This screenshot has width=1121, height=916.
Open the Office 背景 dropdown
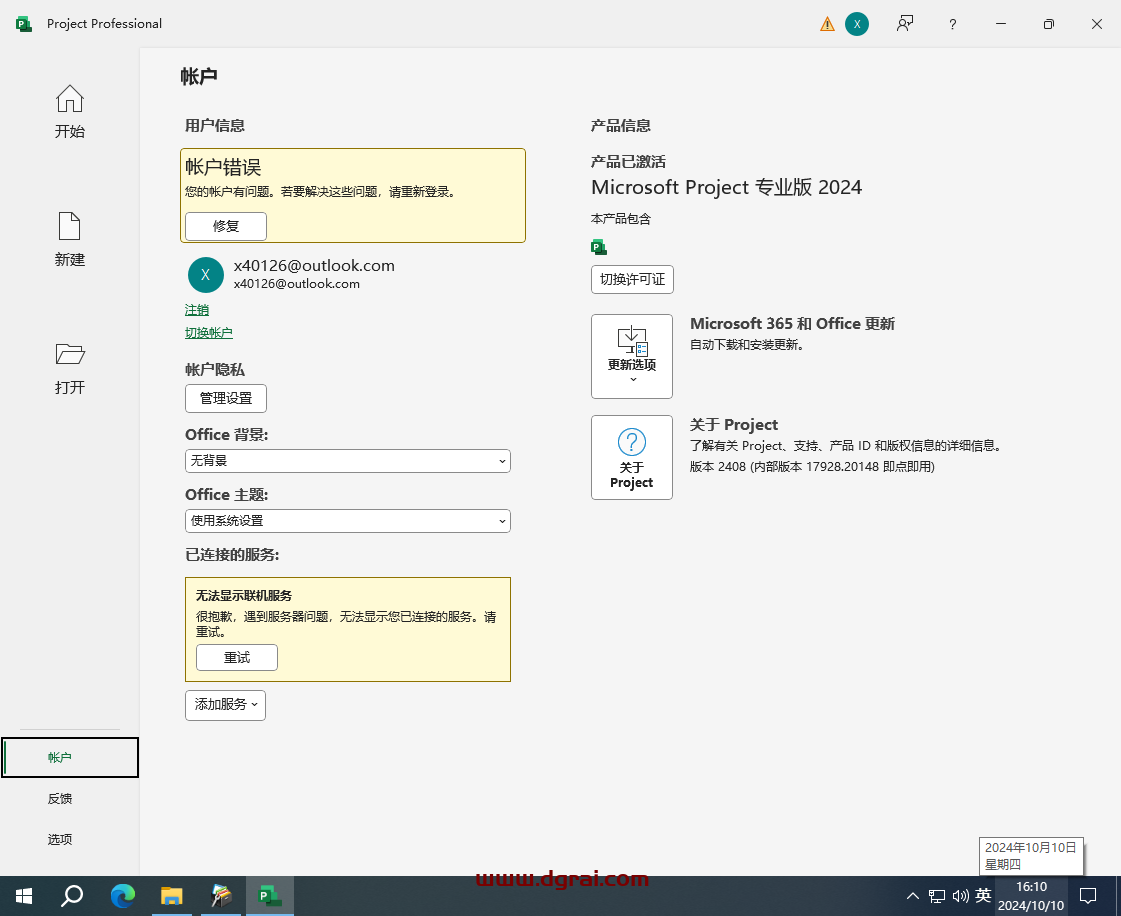click(347, 461)
